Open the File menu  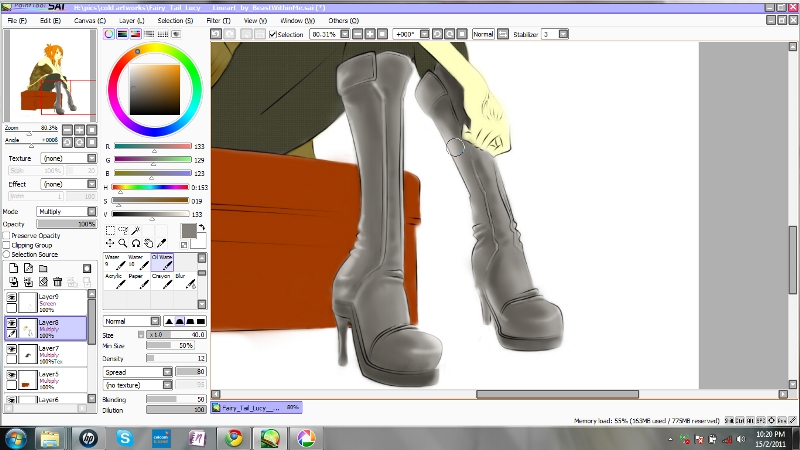(17, 20)
